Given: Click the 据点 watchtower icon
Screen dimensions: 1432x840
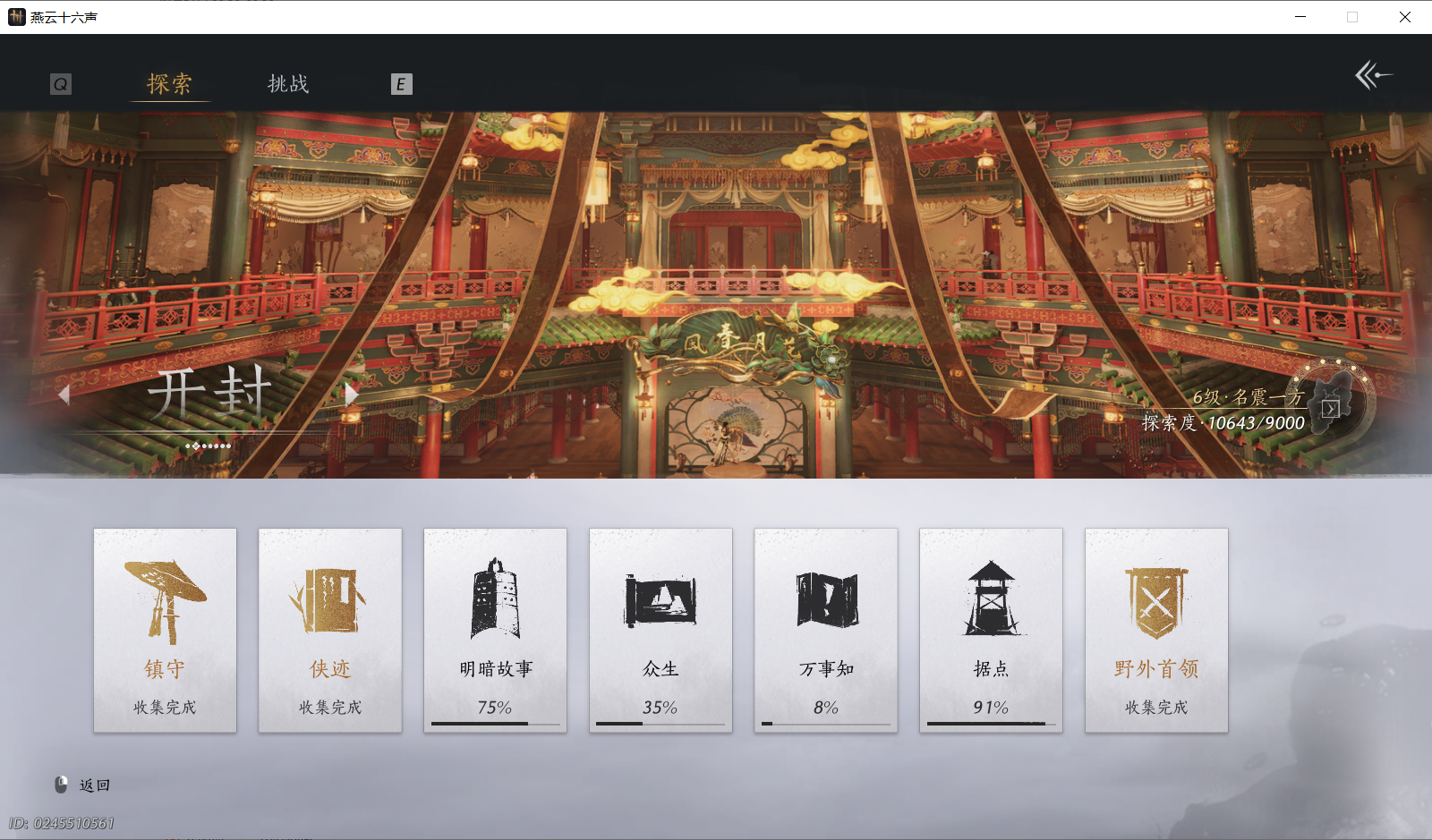Looking at the screenshot, I should (991, 598).
